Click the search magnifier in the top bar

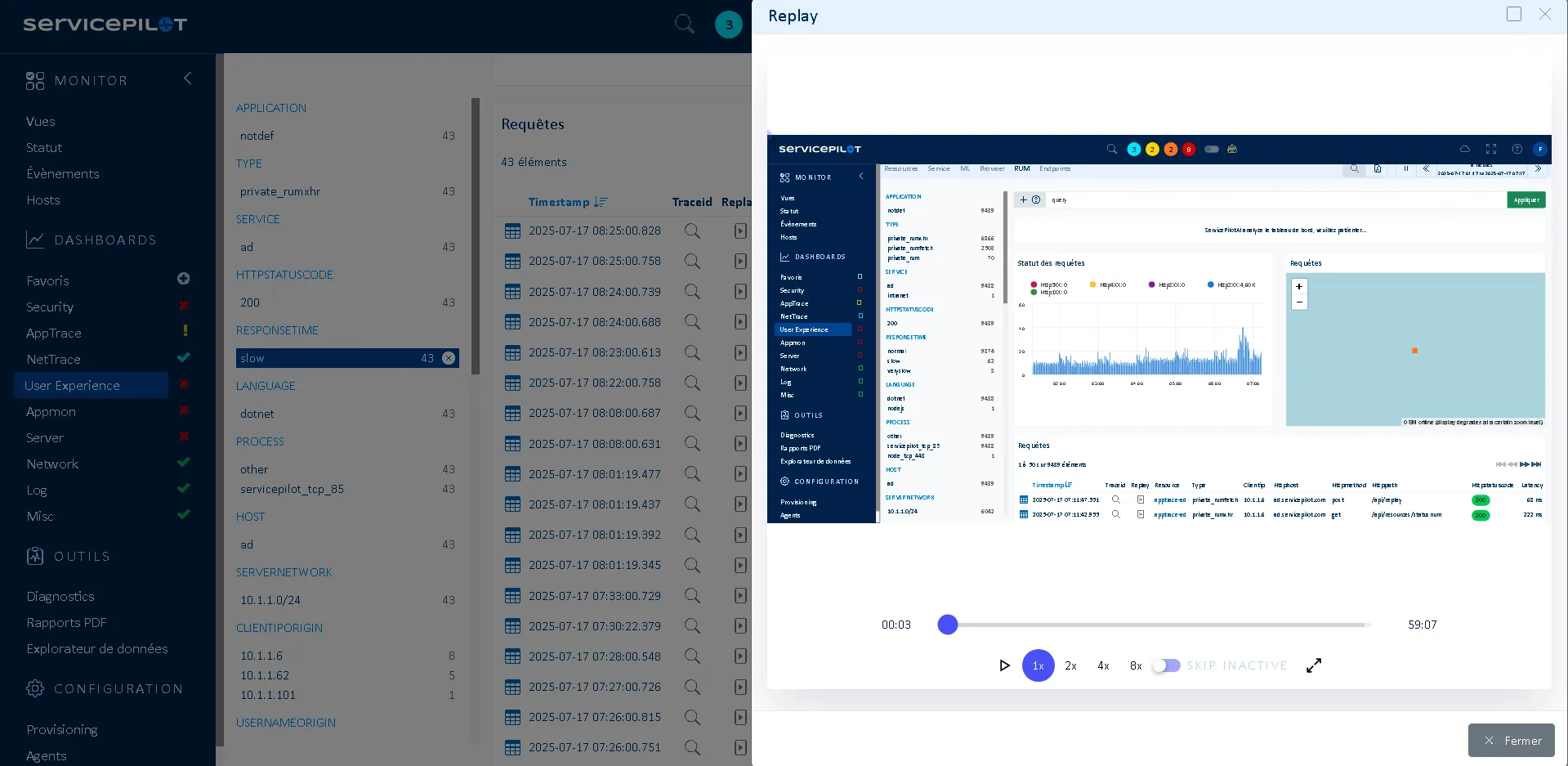[684, 25]
